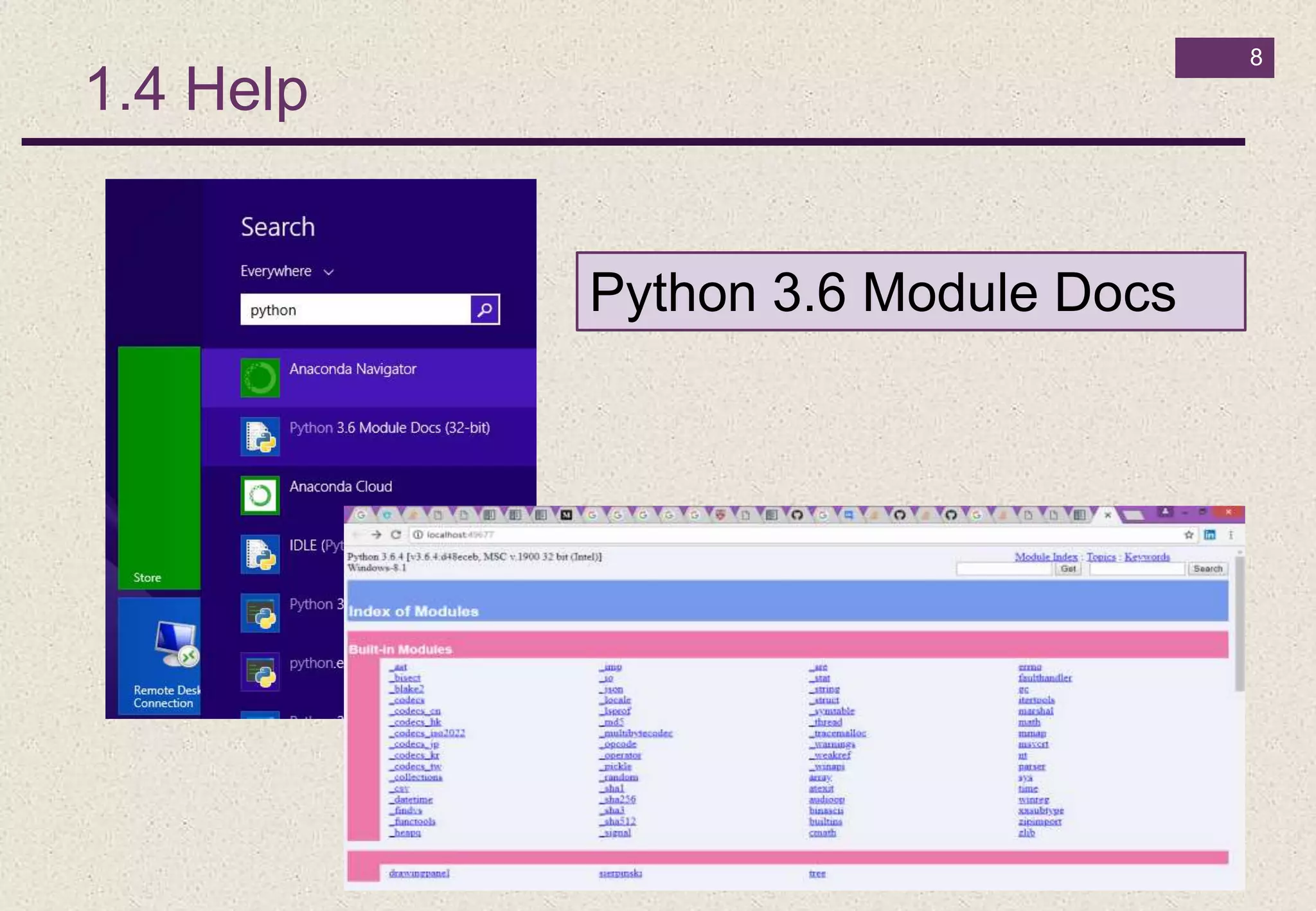Open the Keywords link

[x=1147, y=557]
